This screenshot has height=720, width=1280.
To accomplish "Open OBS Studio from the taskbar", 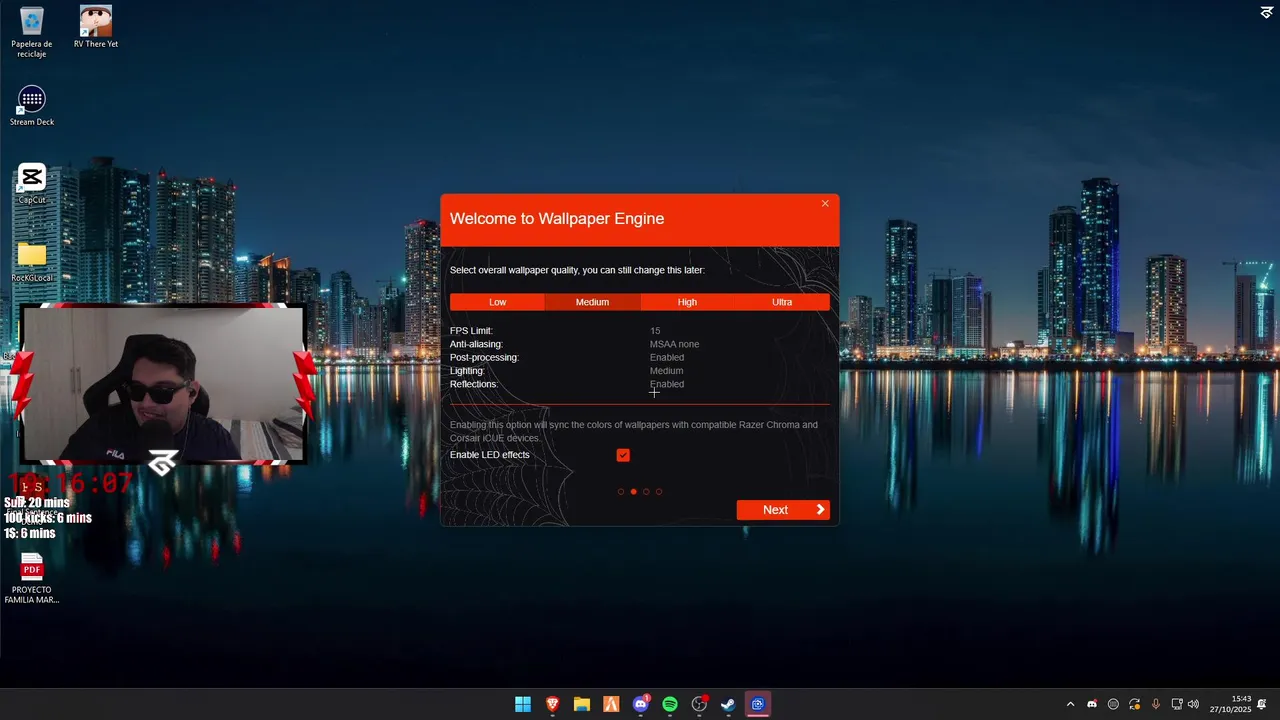I will point(699,704).
